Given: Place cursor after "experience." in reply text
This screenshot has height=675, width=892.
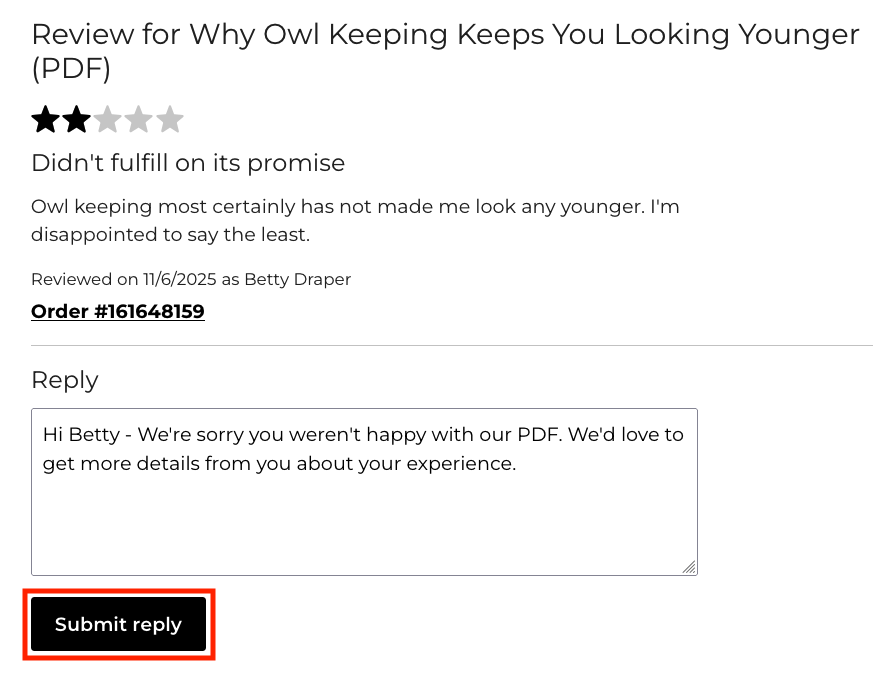Looking at the screenshot, I should coord(517,464).
